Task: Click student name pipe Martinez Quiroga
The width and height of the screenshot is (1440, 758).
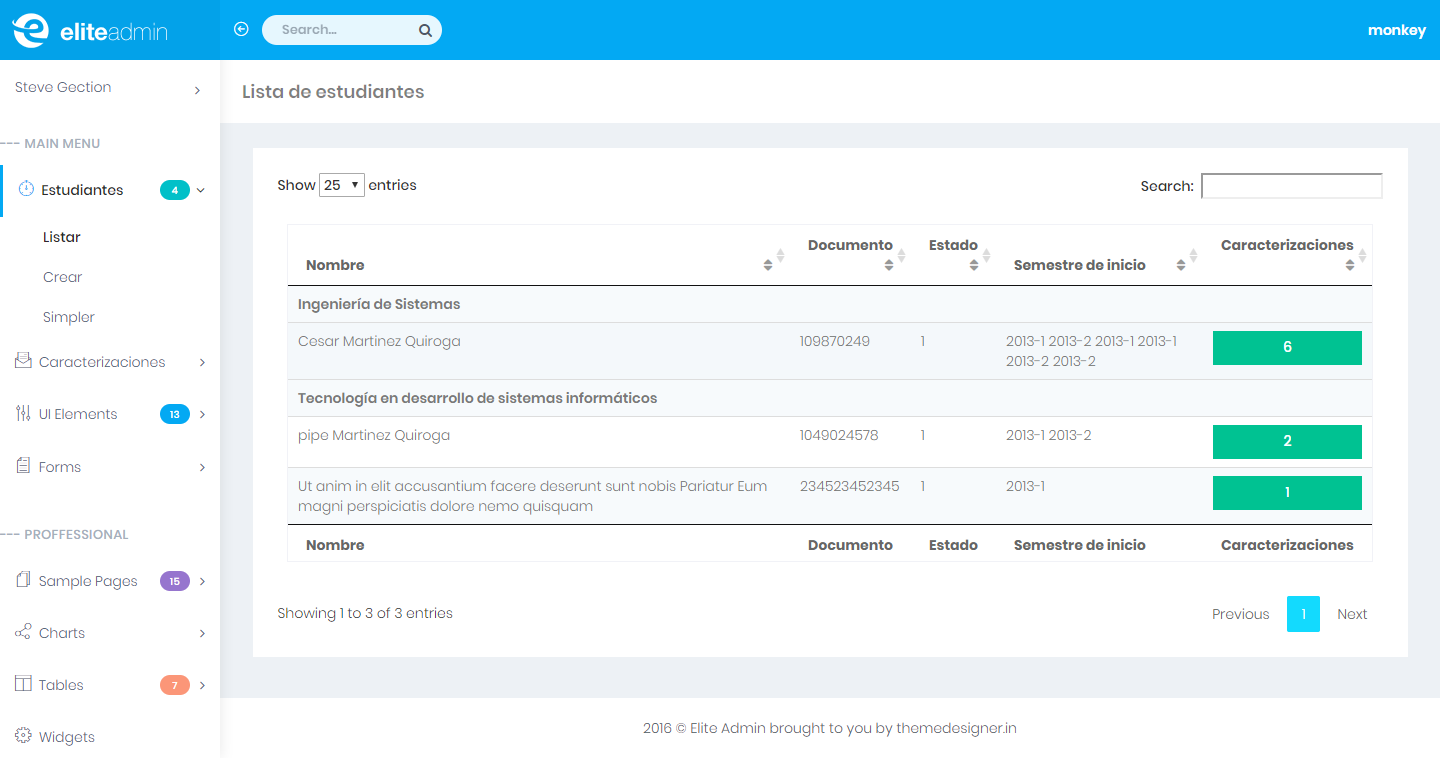Action: pos(374,435)
